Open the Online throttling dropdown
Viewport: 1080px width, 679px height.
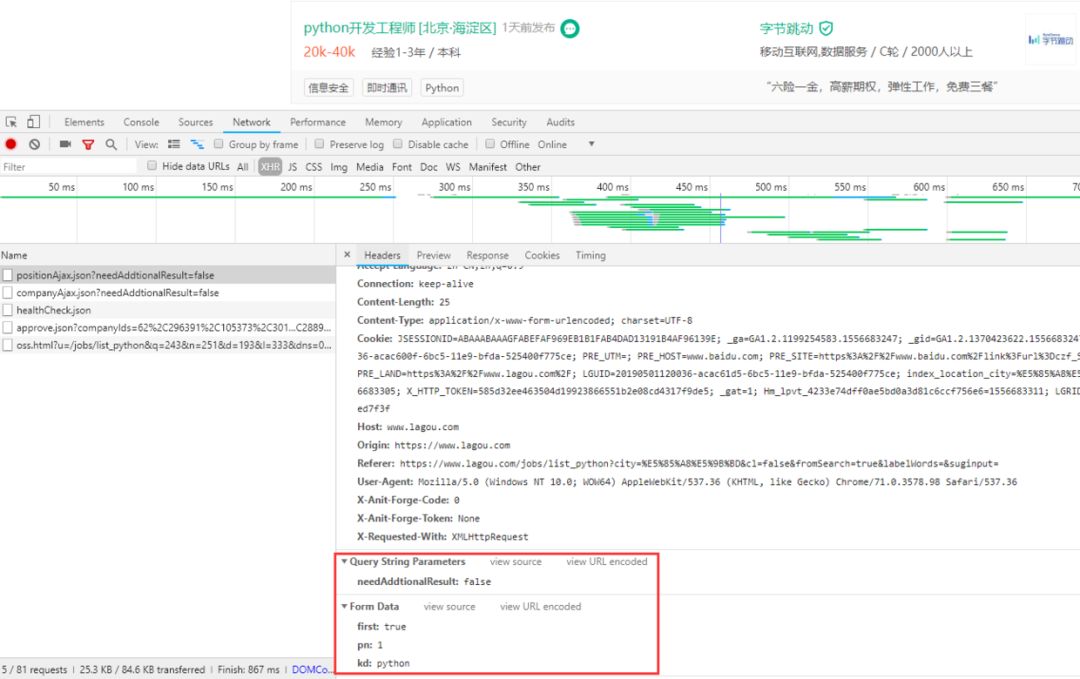click(x=591, y=145)
